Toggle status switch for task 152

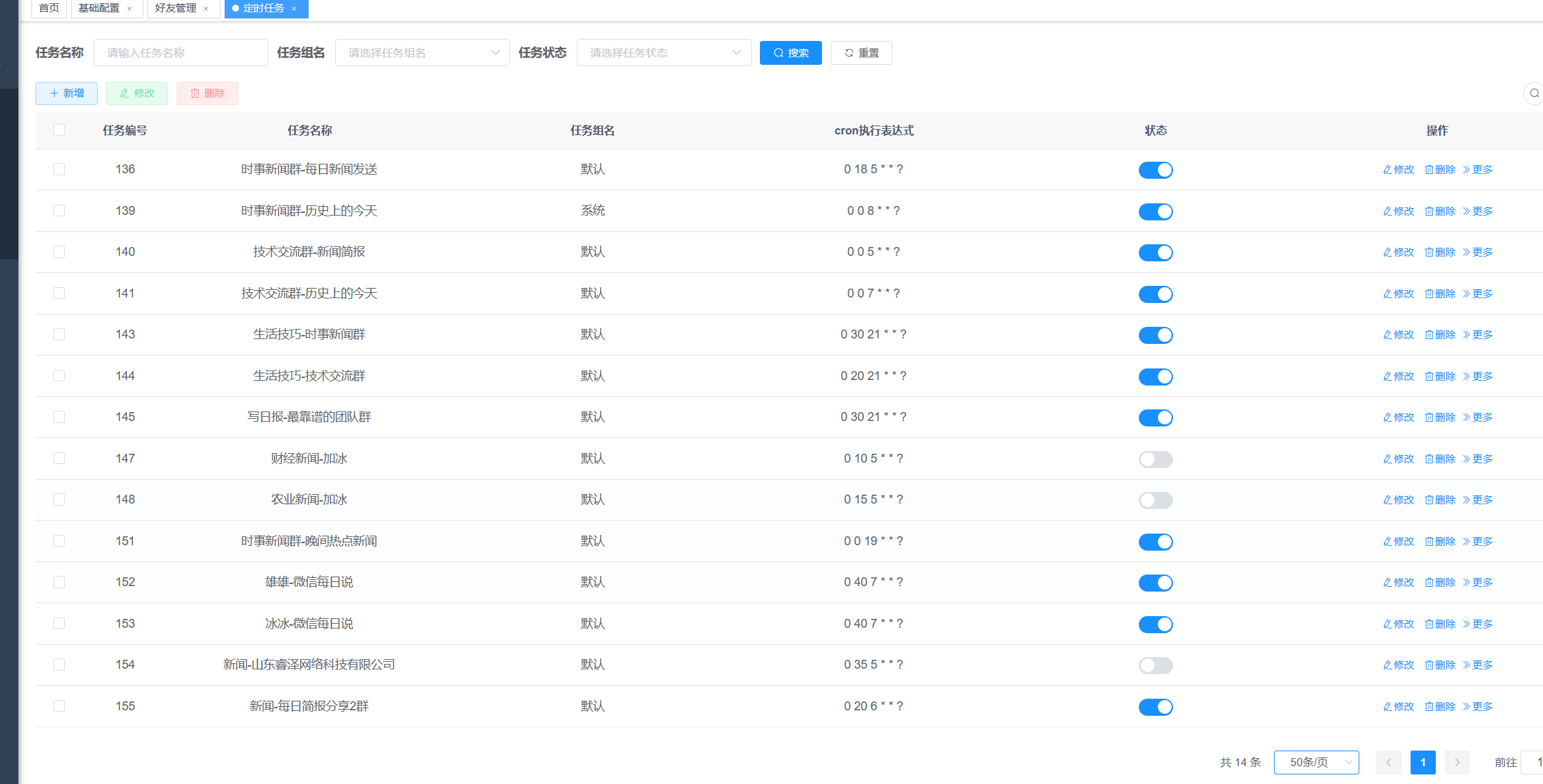[1156, 583]
